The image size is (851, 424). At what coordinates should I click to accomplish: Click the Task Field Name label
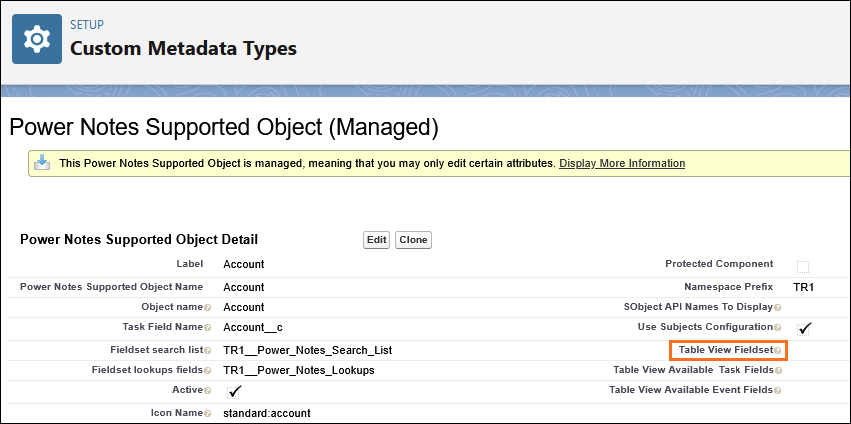(x=163, y=327)
